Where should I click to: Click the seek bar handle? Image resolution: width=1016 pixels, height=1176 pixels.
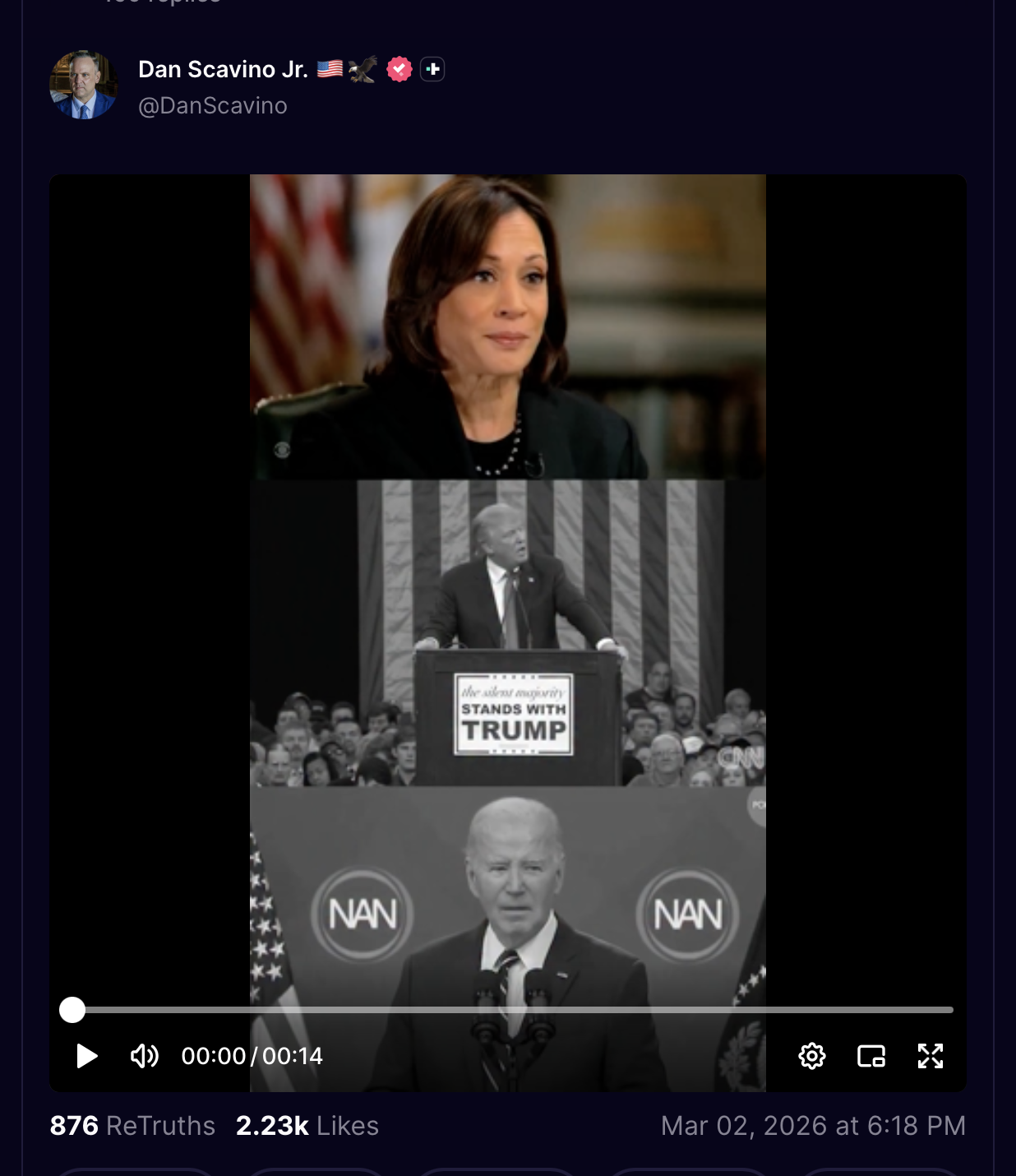(72, 1010)
